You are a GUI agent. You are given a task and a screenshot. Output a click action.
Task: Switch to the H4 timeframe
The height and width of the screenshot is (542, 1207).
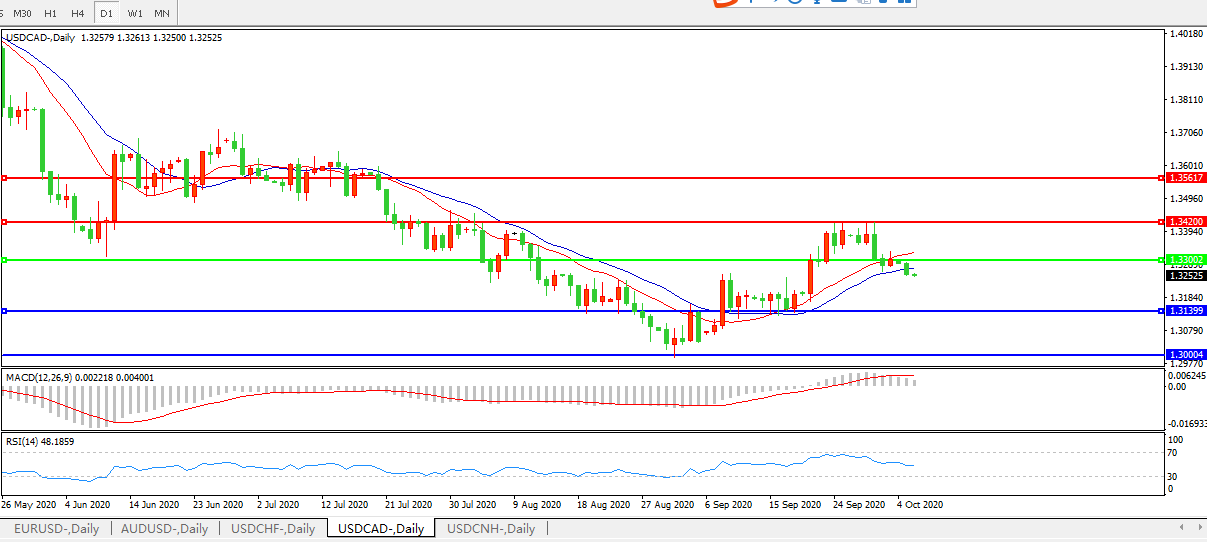(x=78, y=14)
